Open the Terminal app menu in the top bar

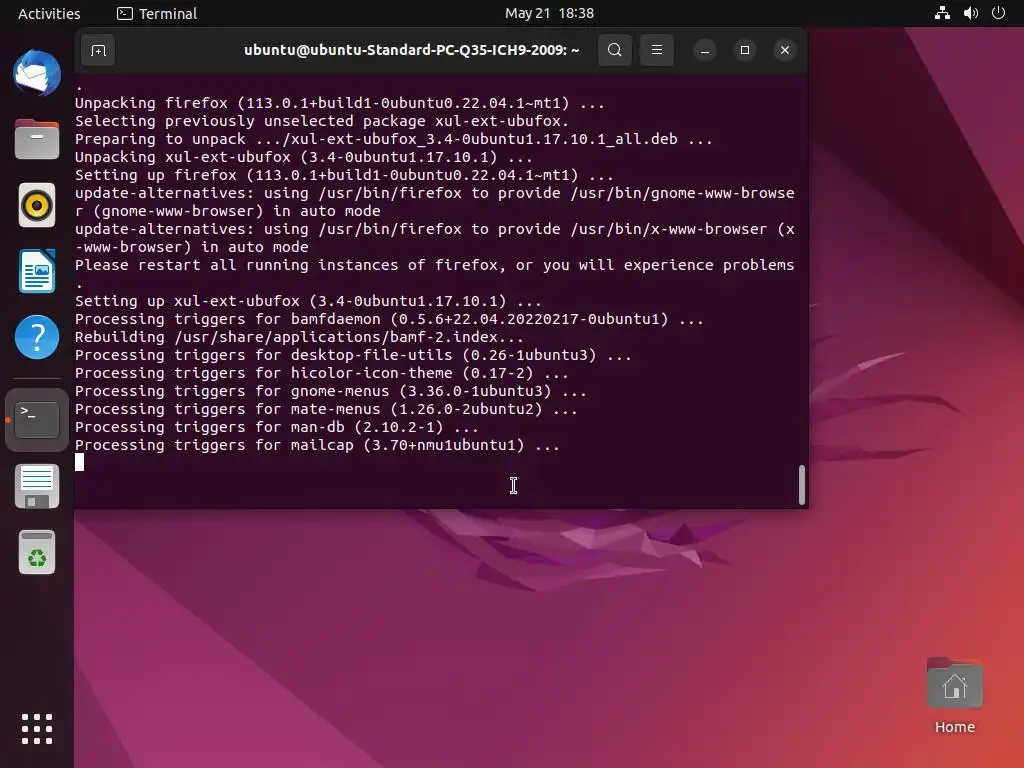(157, 13)
